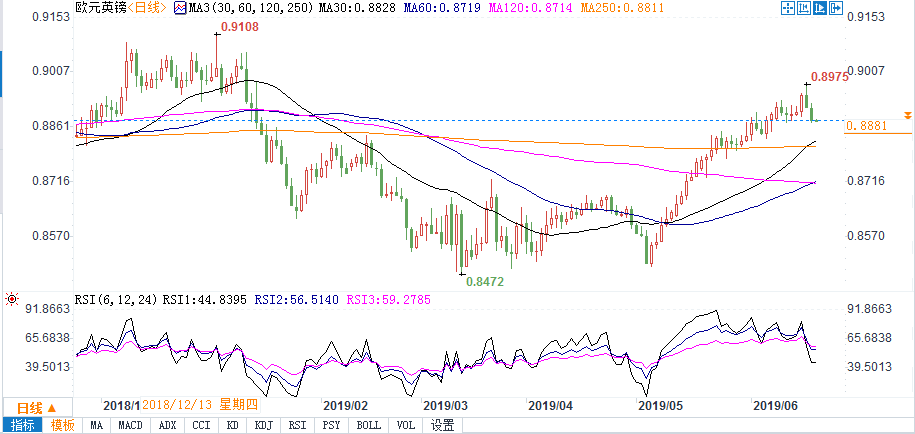Select the MACD indicator
915x434 pixels.
130,425
